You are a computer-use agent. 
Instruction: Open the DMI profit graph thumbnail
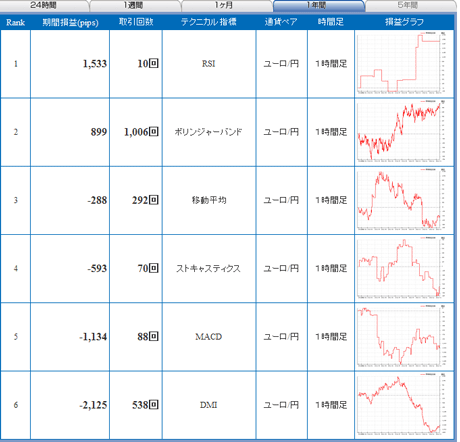(401, 404)
